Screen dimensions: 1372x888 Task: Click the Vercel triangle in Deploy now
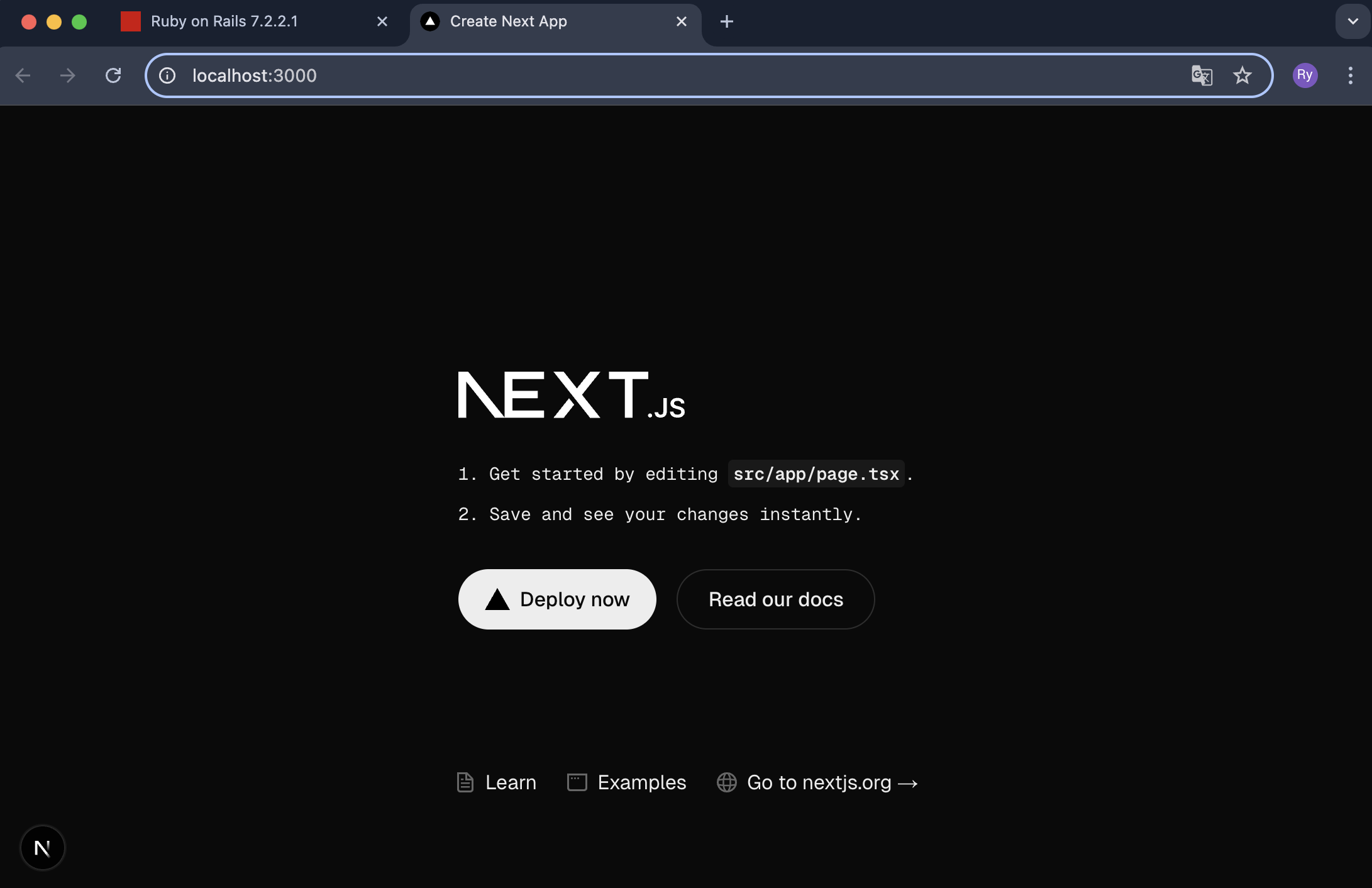[x=497, y=599]
